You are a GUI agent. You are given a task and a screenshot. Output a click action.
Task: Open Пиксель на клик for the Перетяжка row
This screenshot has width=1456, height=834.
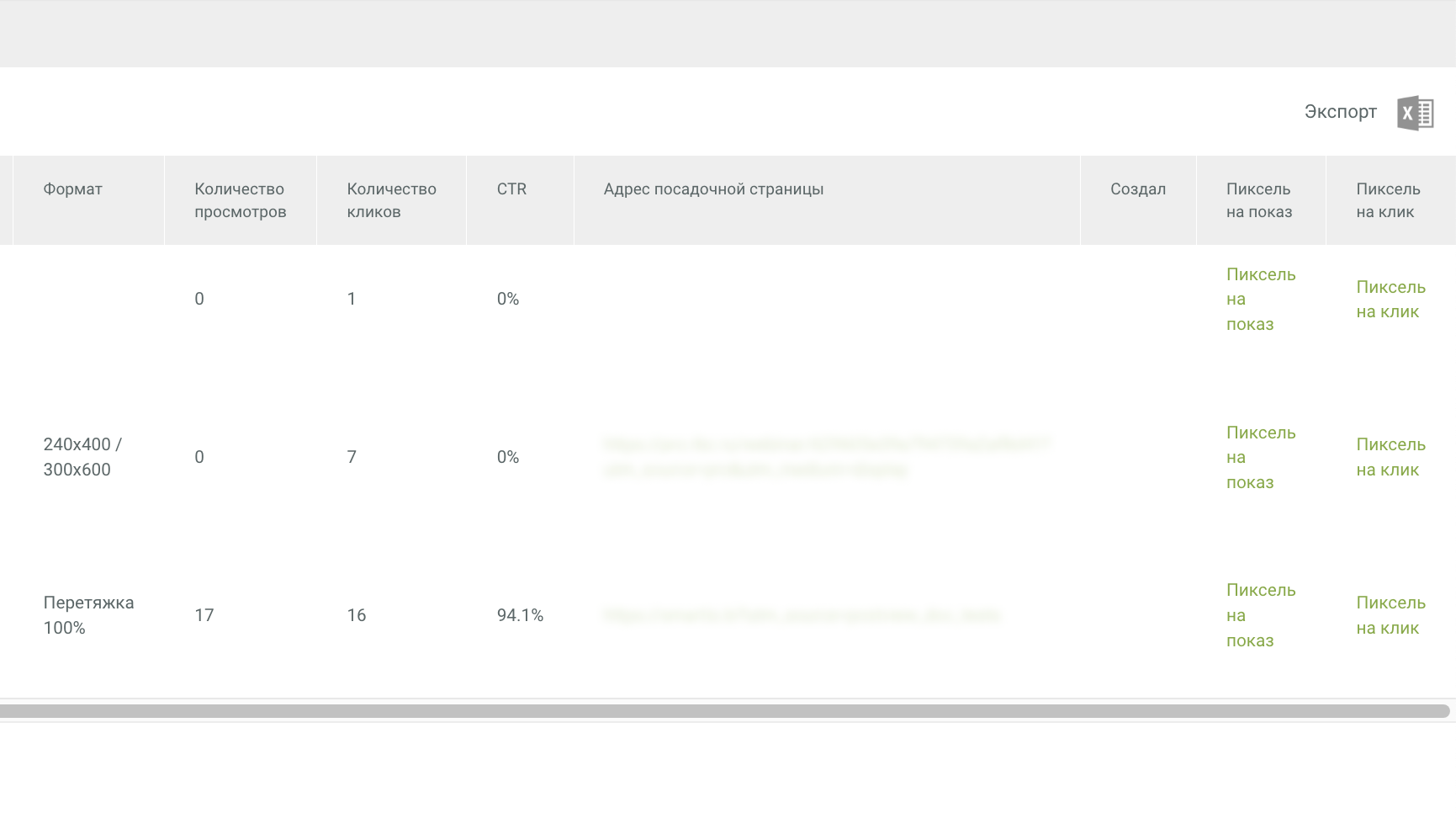(x=1390, y=615)
